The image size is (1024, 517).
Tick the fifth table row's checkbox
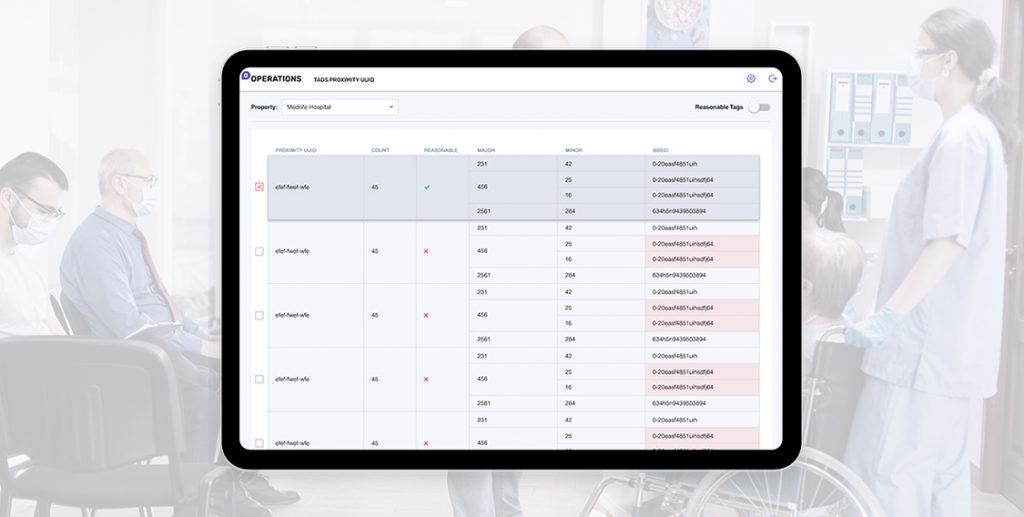pyautogui.click(x=259, y=443)
